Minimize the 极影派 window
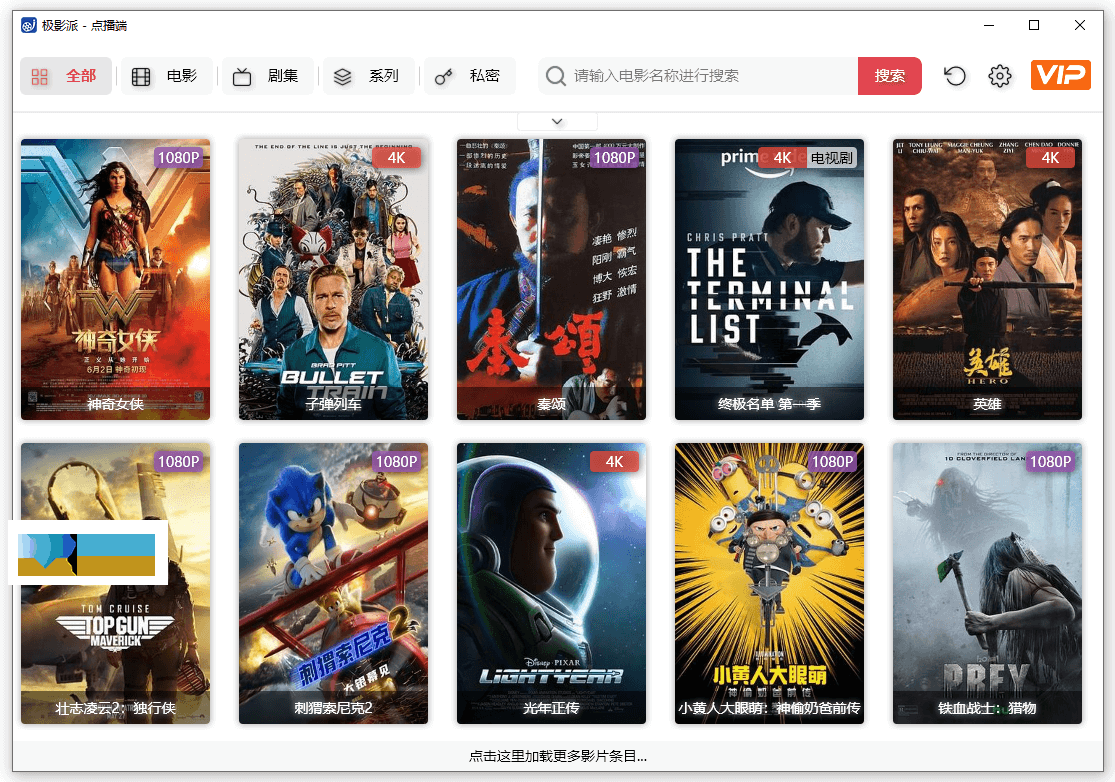Image resolution: width=1115 pixels, height=782 pixels. (x=988, y=26)
